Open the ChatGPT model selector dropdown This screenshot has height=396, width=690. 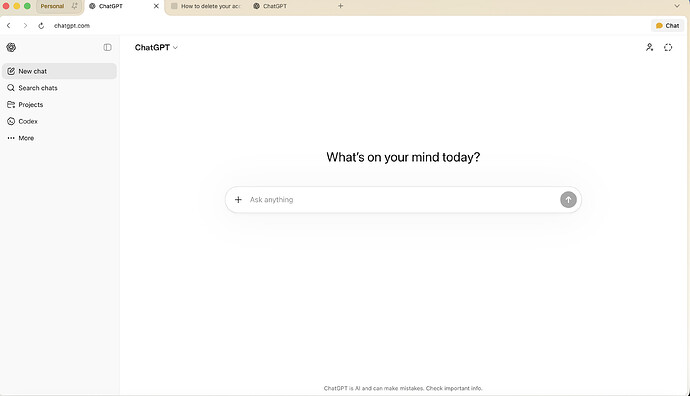156,48
